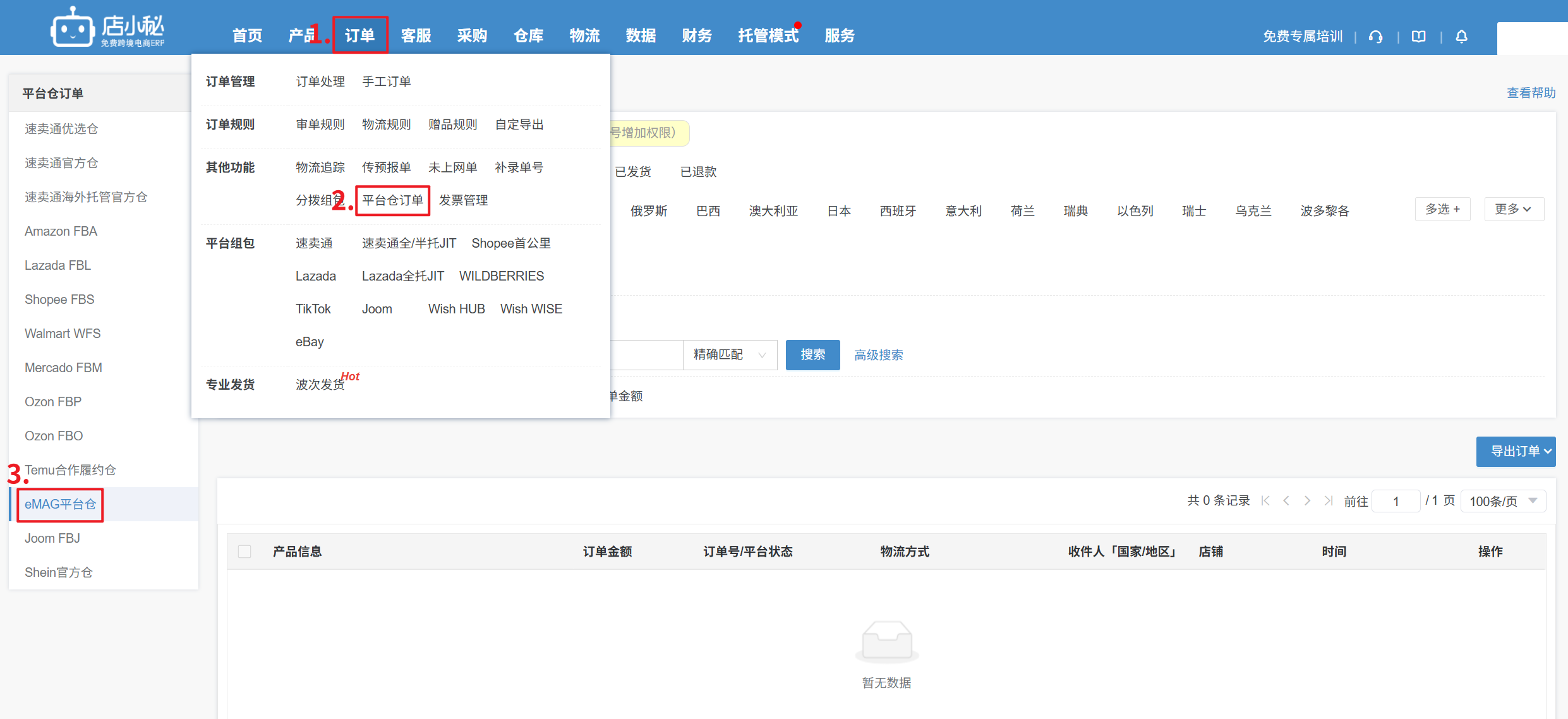Open the 高级搜索 advanced search link
The image size is (1568, 719).
(878, 355)
